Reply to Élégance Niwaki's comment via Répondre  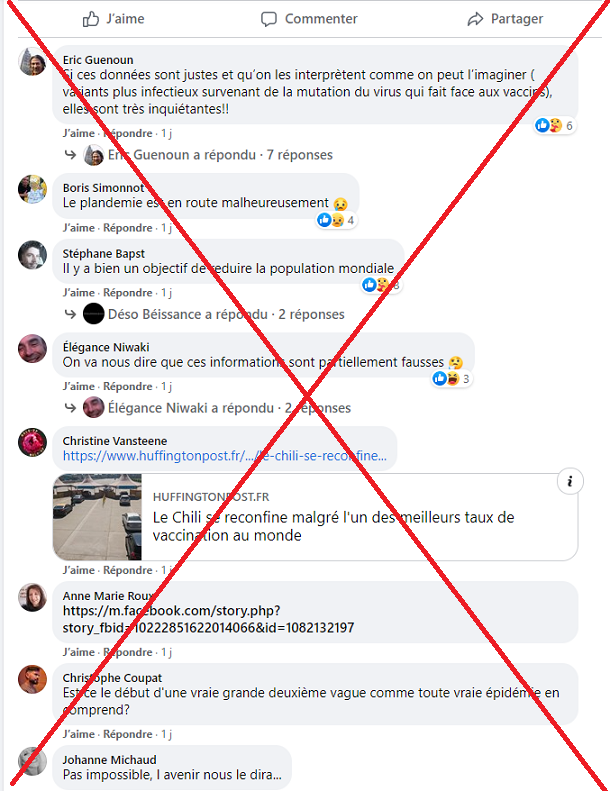pos(128,386)
